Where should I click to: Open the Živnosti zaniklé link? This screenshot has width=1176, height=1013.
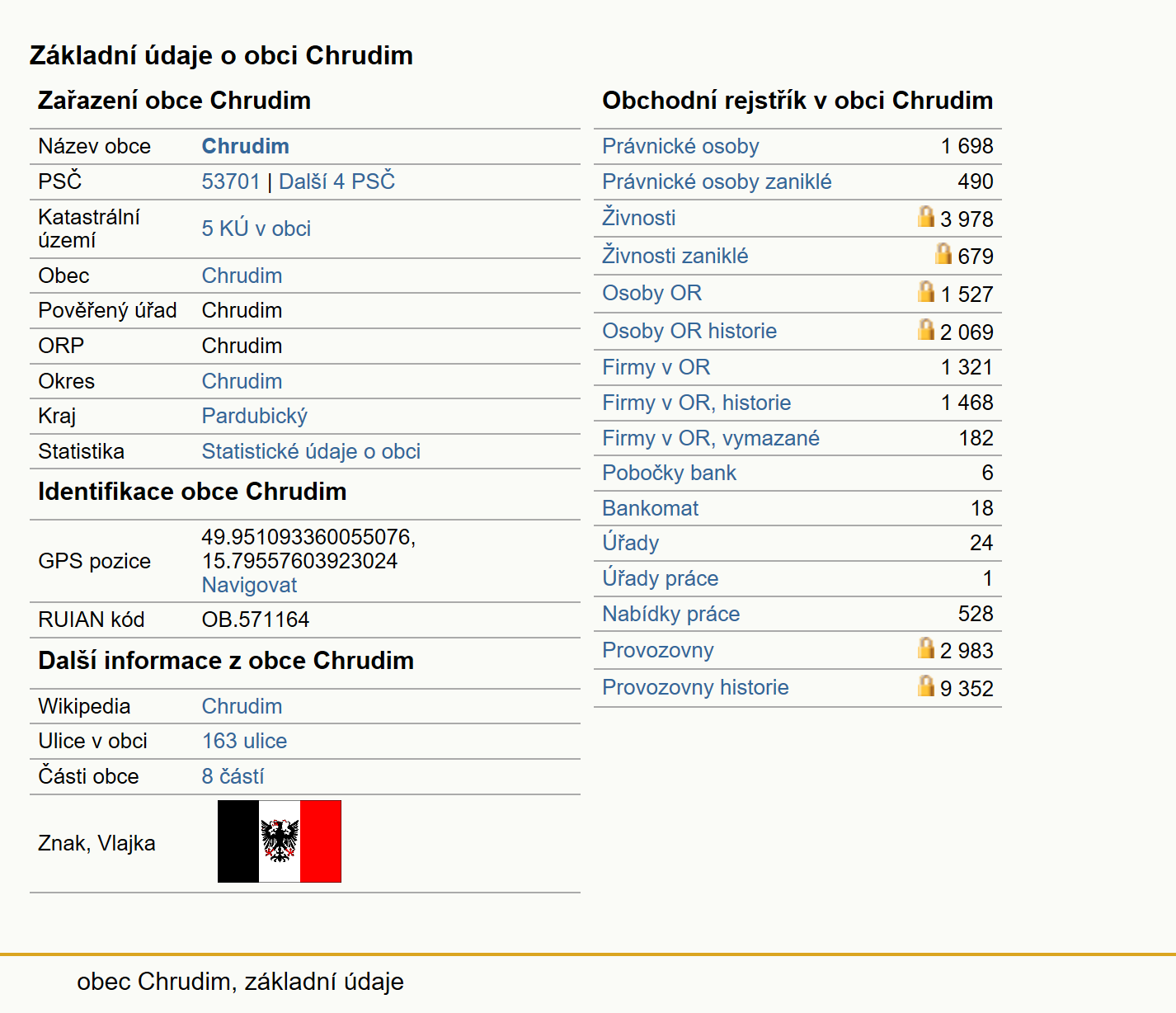675,256
